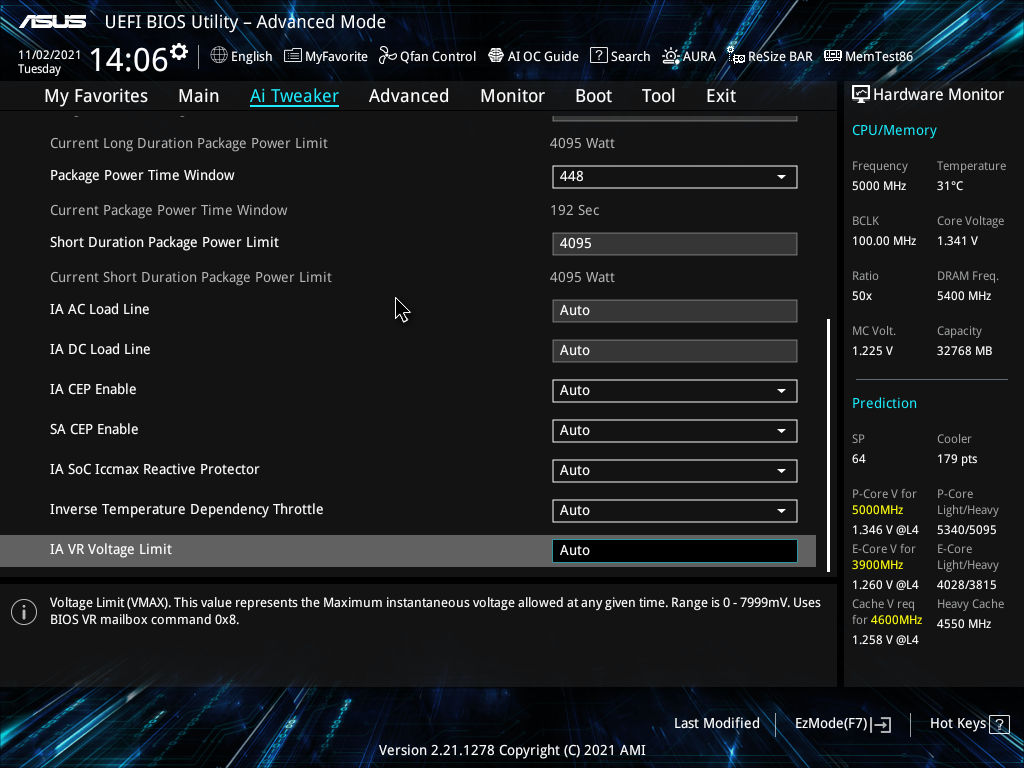Click the 5000 MHz frequency value
Viewport: 1024px width, 768px height.
[x=879, y=186]
